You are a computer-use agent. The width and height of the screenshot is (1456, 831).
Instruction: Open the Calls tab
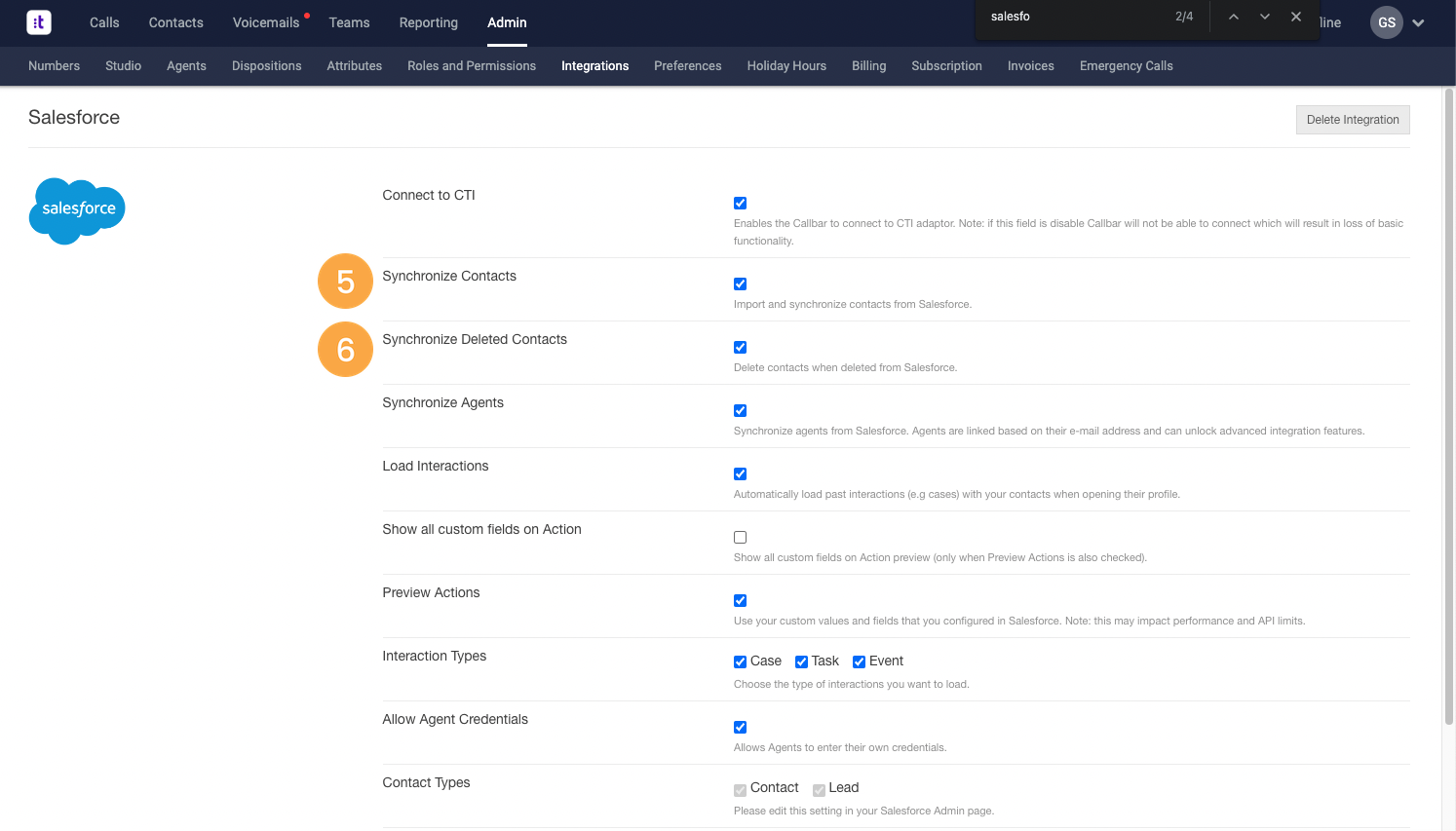click(x=104, y=22)
